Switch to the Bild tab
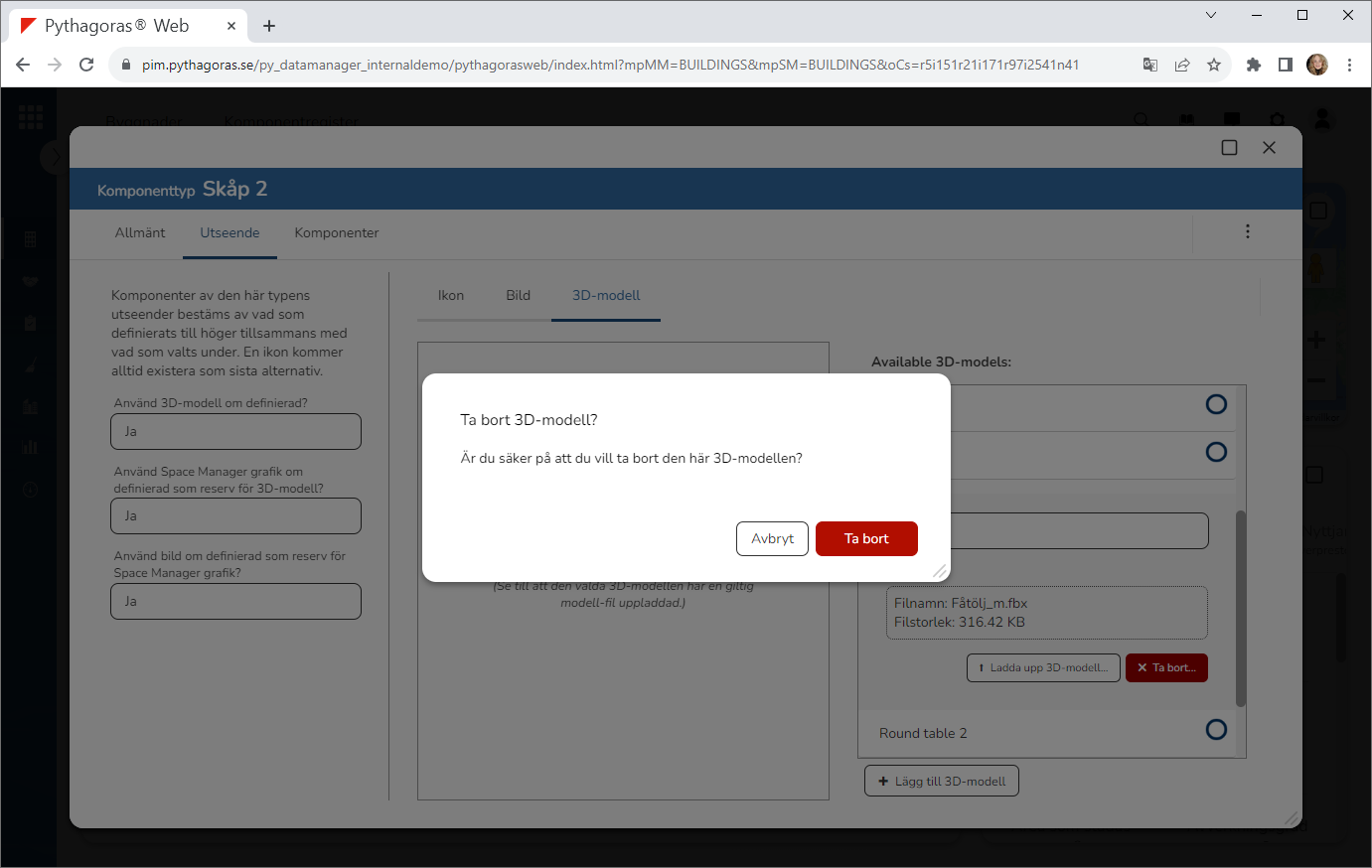The width and height of the screenshot is (1372, 868). point(518,296)
